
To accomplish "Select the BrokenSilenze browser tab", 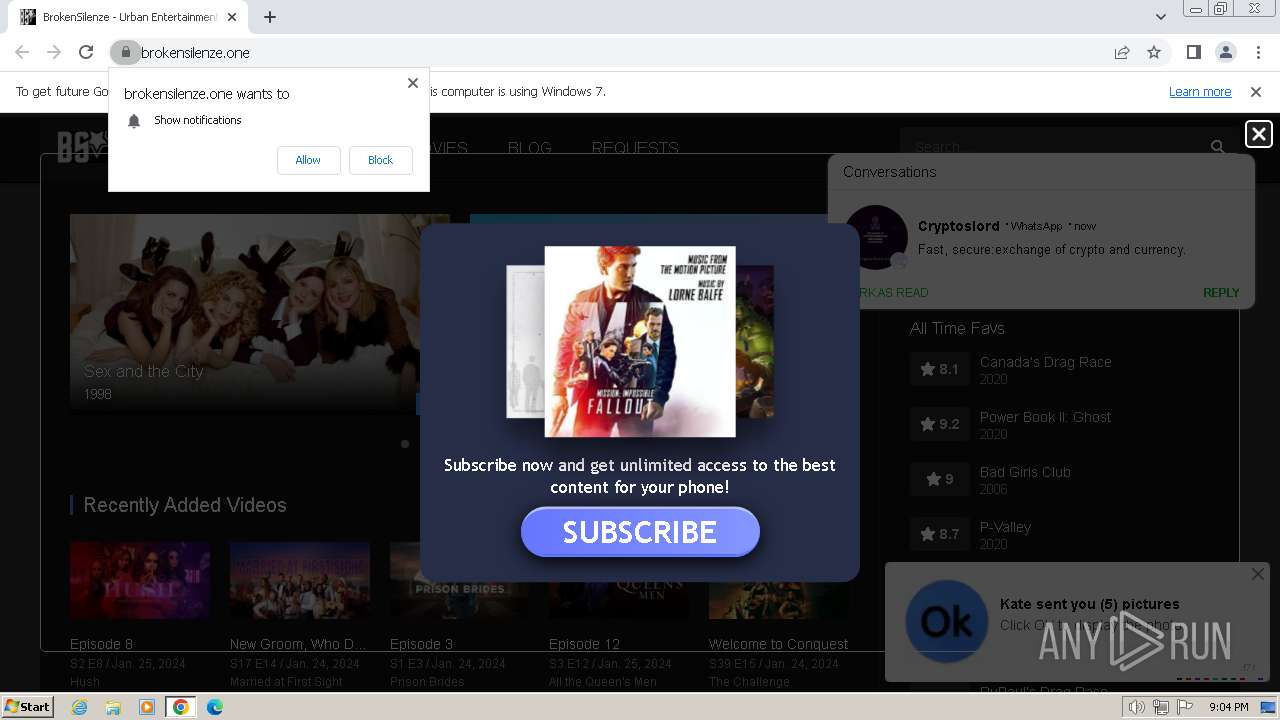I will tap(128, 17).
